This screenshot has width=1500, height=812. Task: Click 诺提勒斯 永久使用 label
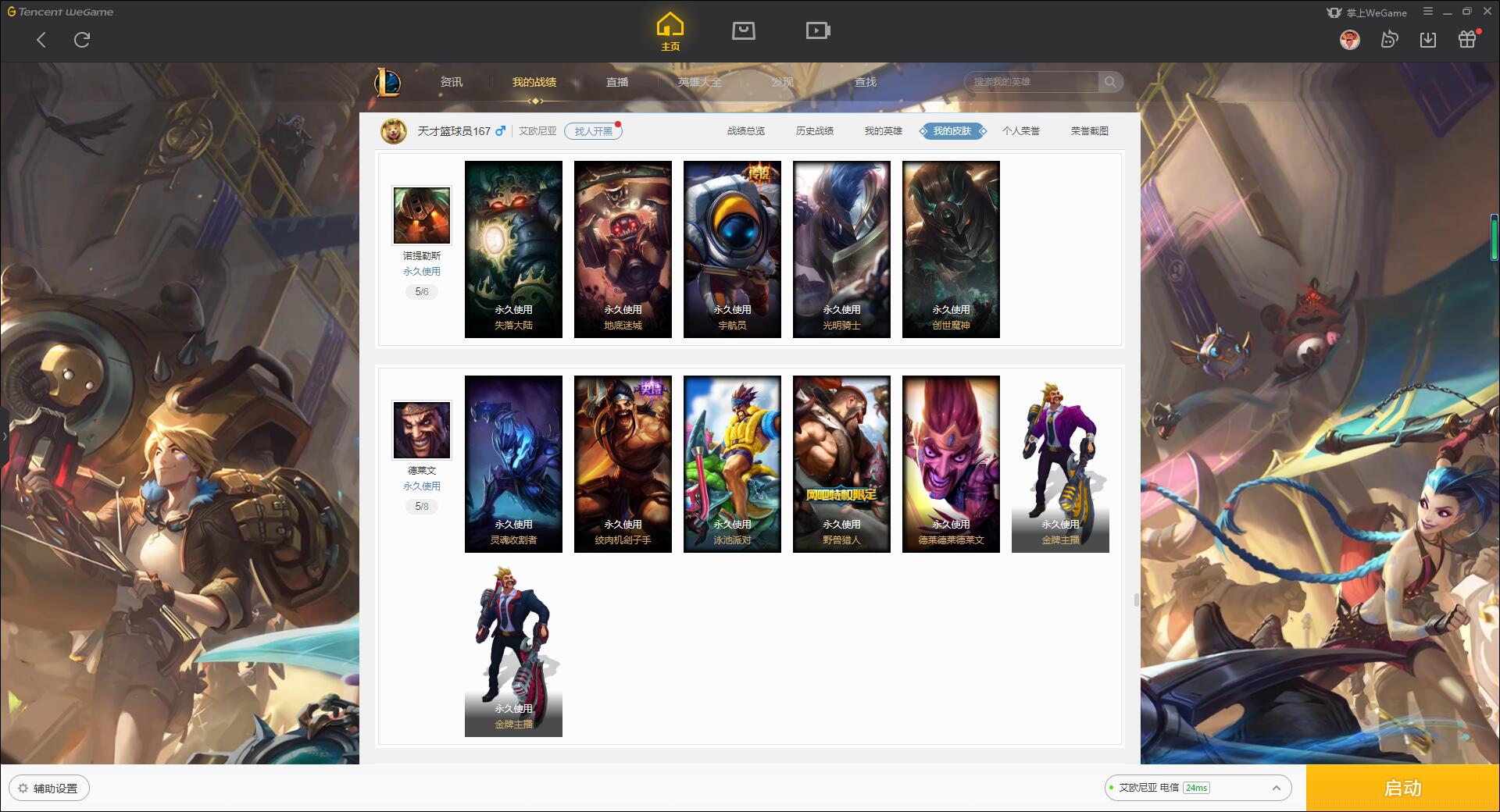pos(422,271)
